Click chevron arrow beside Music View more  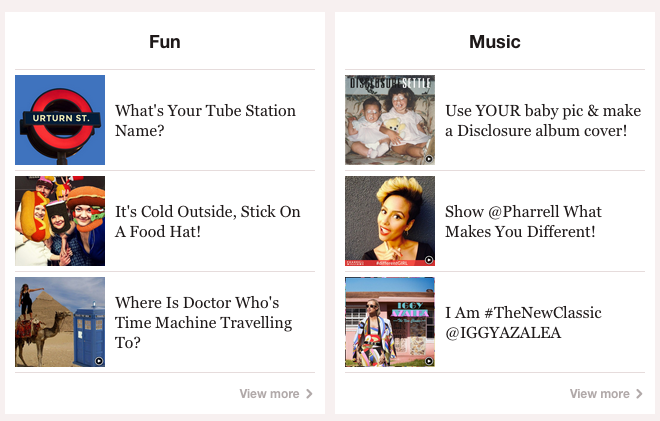point(639,394)
